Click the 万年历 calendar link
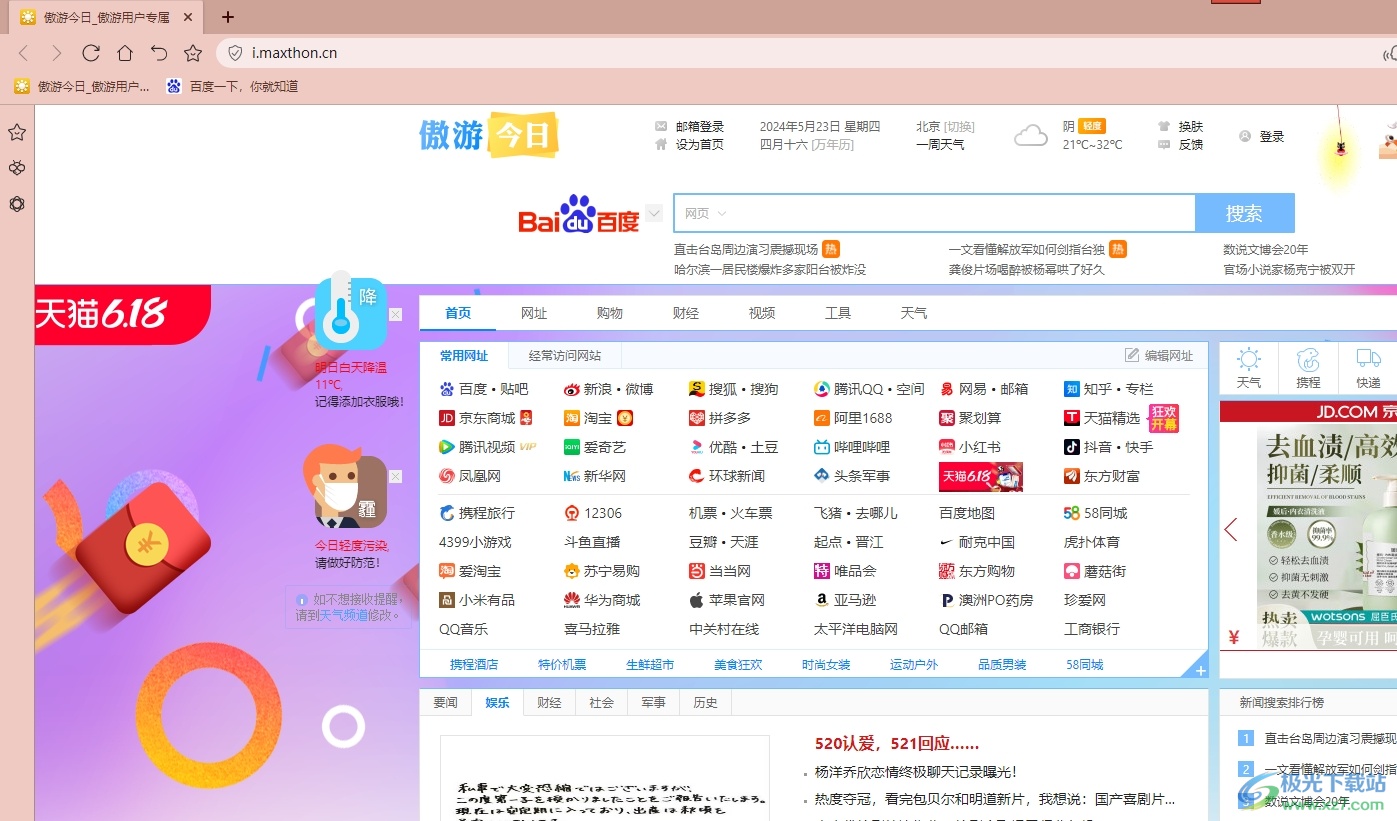The width and height of the screenshot is (1397, 821). point(832,145)
